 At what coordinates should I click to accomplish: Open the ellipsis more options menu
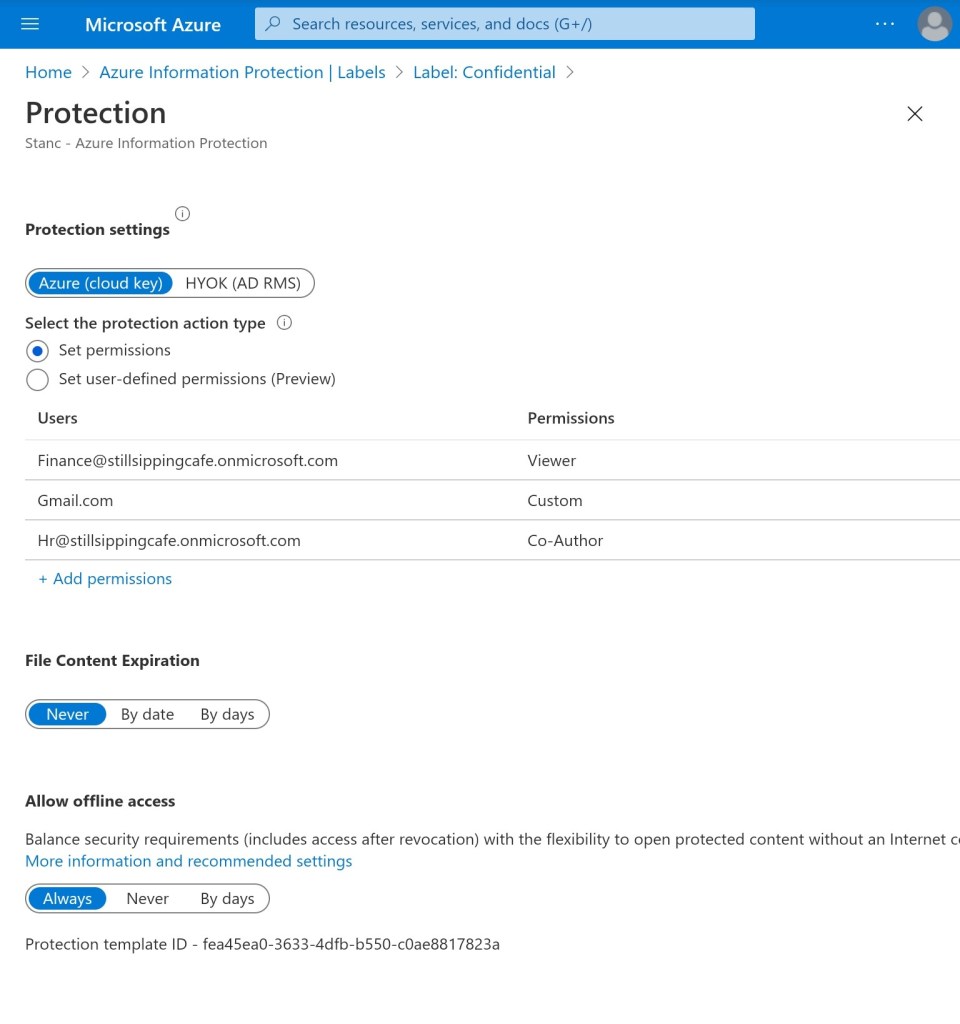(884, 24)
